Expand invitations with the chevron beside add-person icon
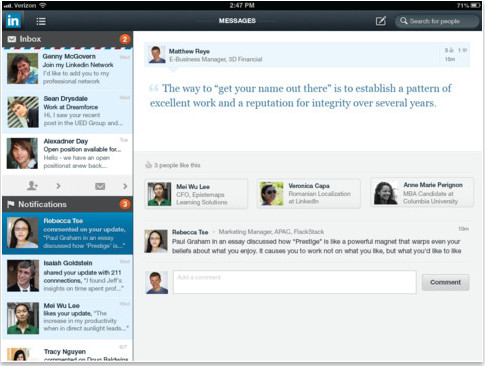Image resolution: width=485 pixels, height=366 pixels. pyautogui.click(x=58, y=186)
